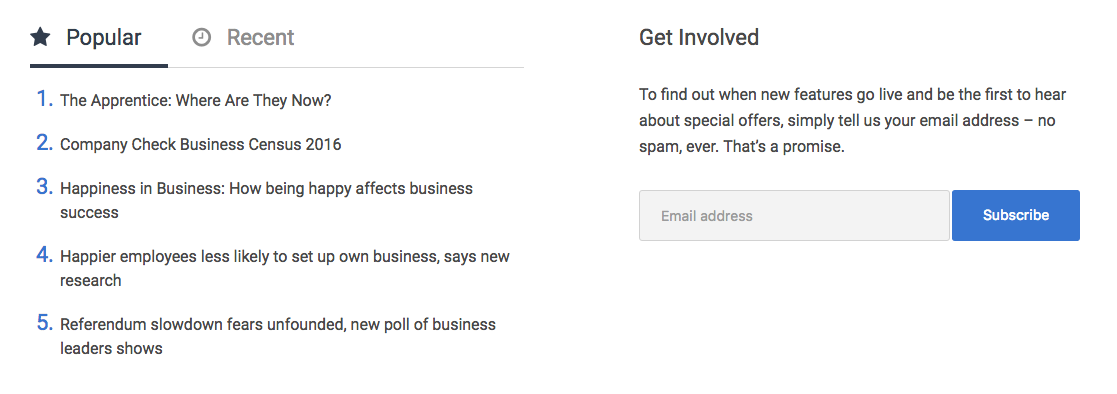The image size is (1117, 394).
Task: Click the blue number 3 list marker
Action: tap(45, 187)
